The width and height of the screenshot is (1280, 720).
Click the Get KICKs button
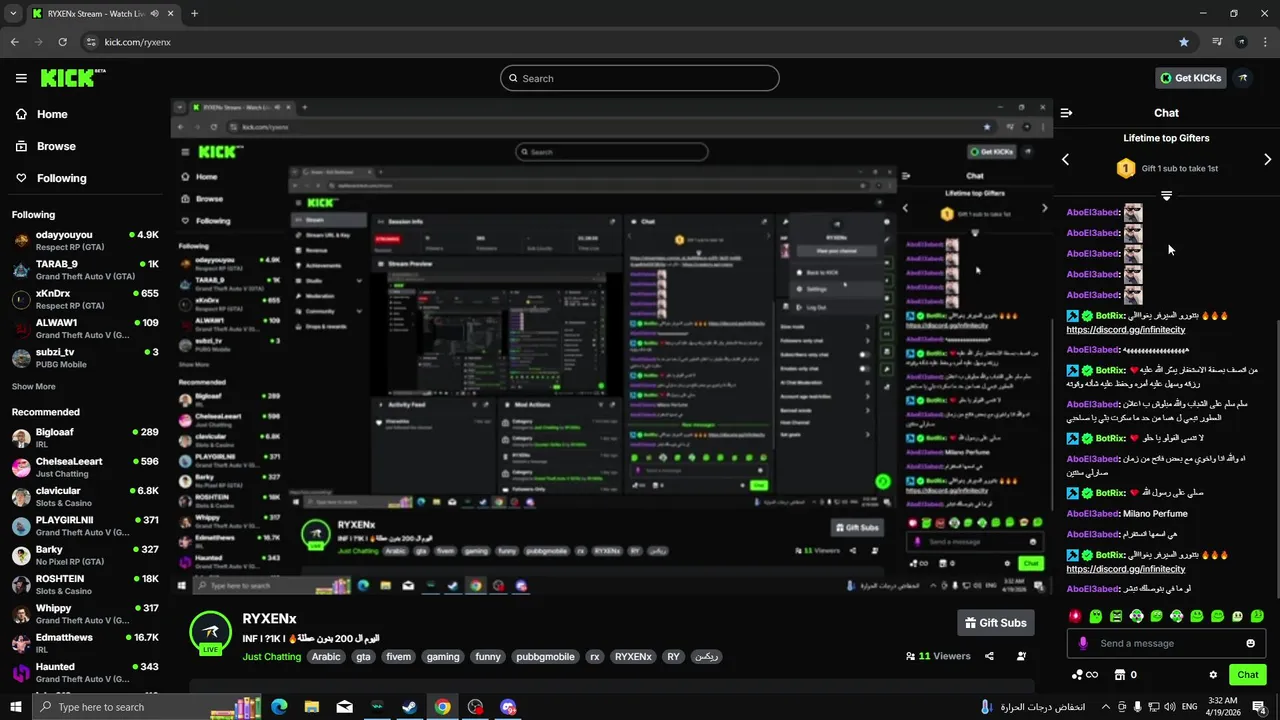(1190, 78)
